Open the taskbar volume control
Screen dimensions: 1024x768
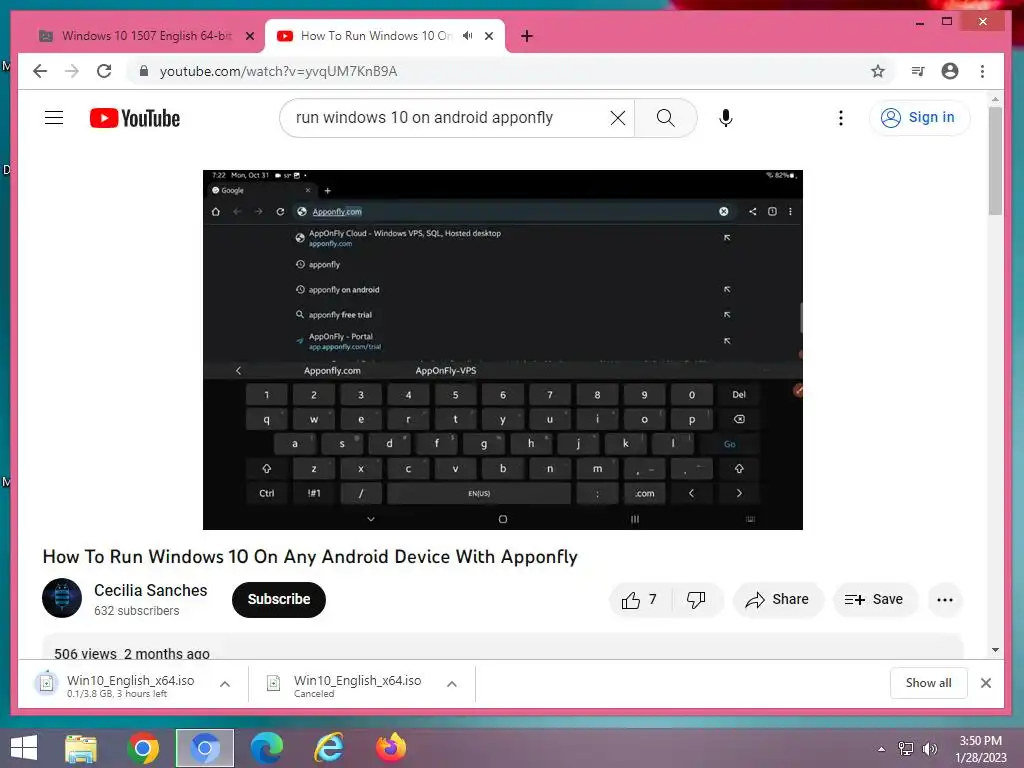click(929, 749)
